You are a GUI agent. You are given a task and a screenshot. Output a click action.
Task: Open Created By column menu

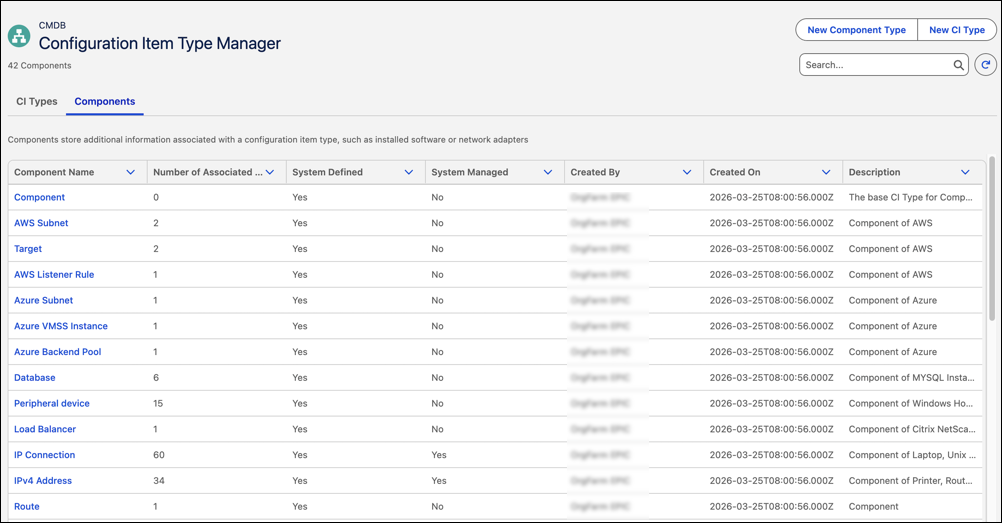(687, 172)
